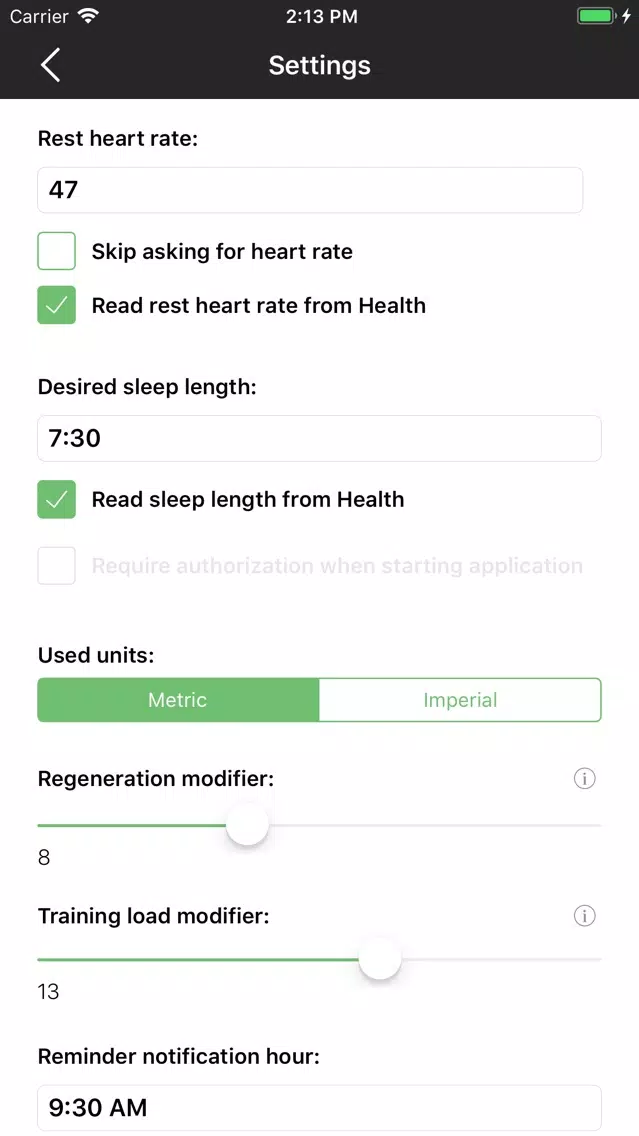639x1136 pixels.
Task: Tap the Wi-Fi icon in status bar
Action: point(89,17)
